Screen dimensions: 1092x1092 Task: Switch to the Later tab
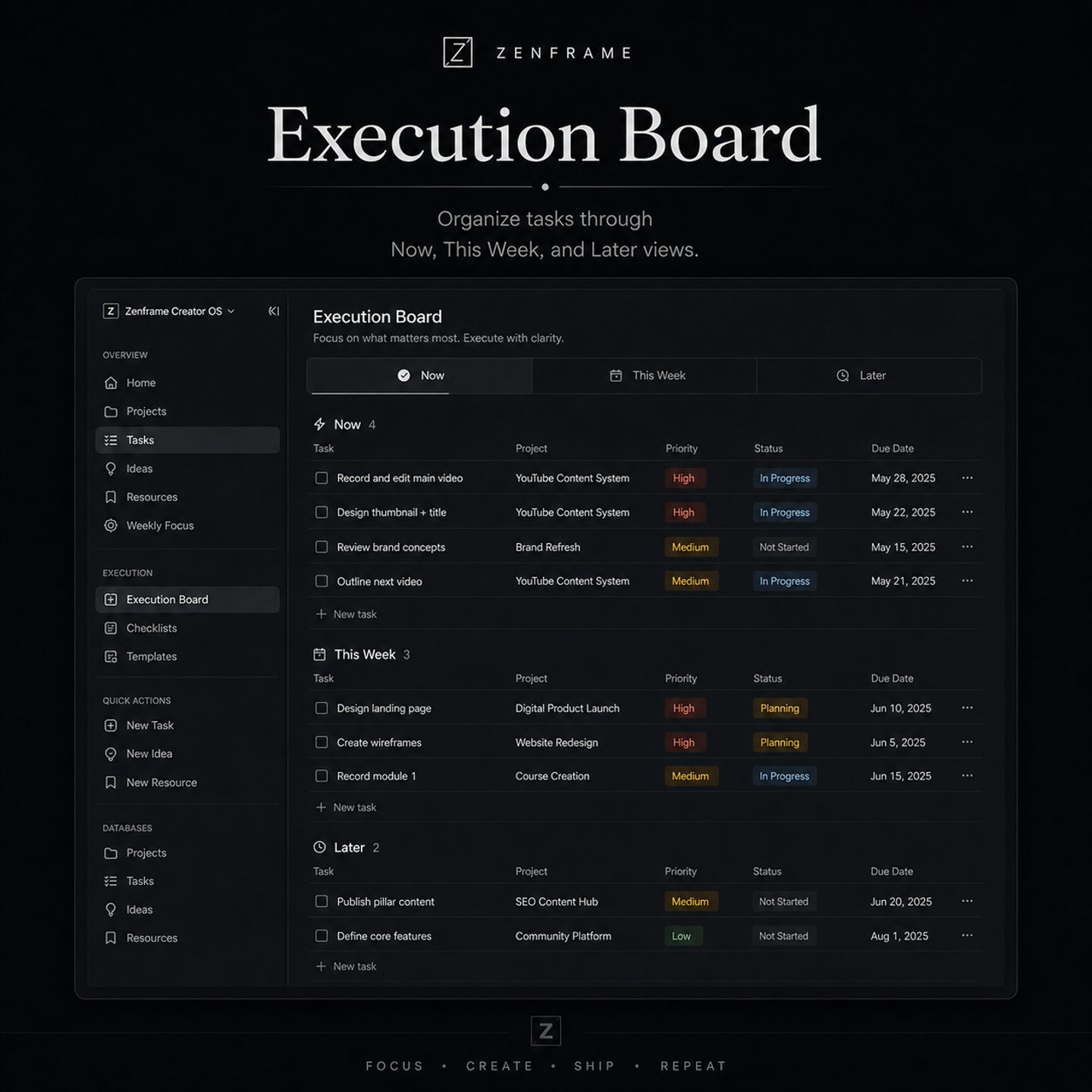pos(869,376)
